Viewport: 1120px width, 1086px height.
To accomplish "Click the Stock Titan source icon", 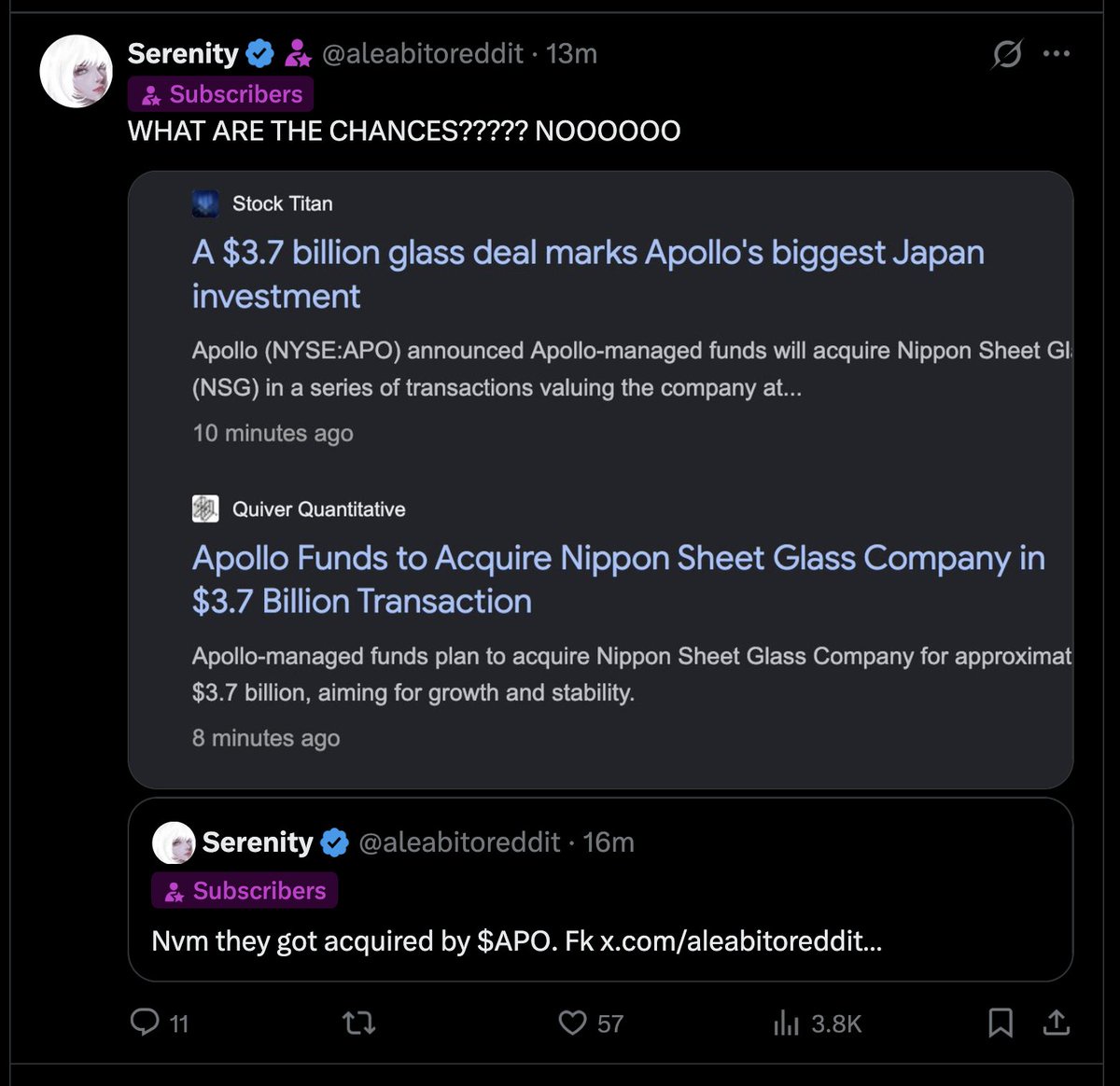I will pos(205,203).
